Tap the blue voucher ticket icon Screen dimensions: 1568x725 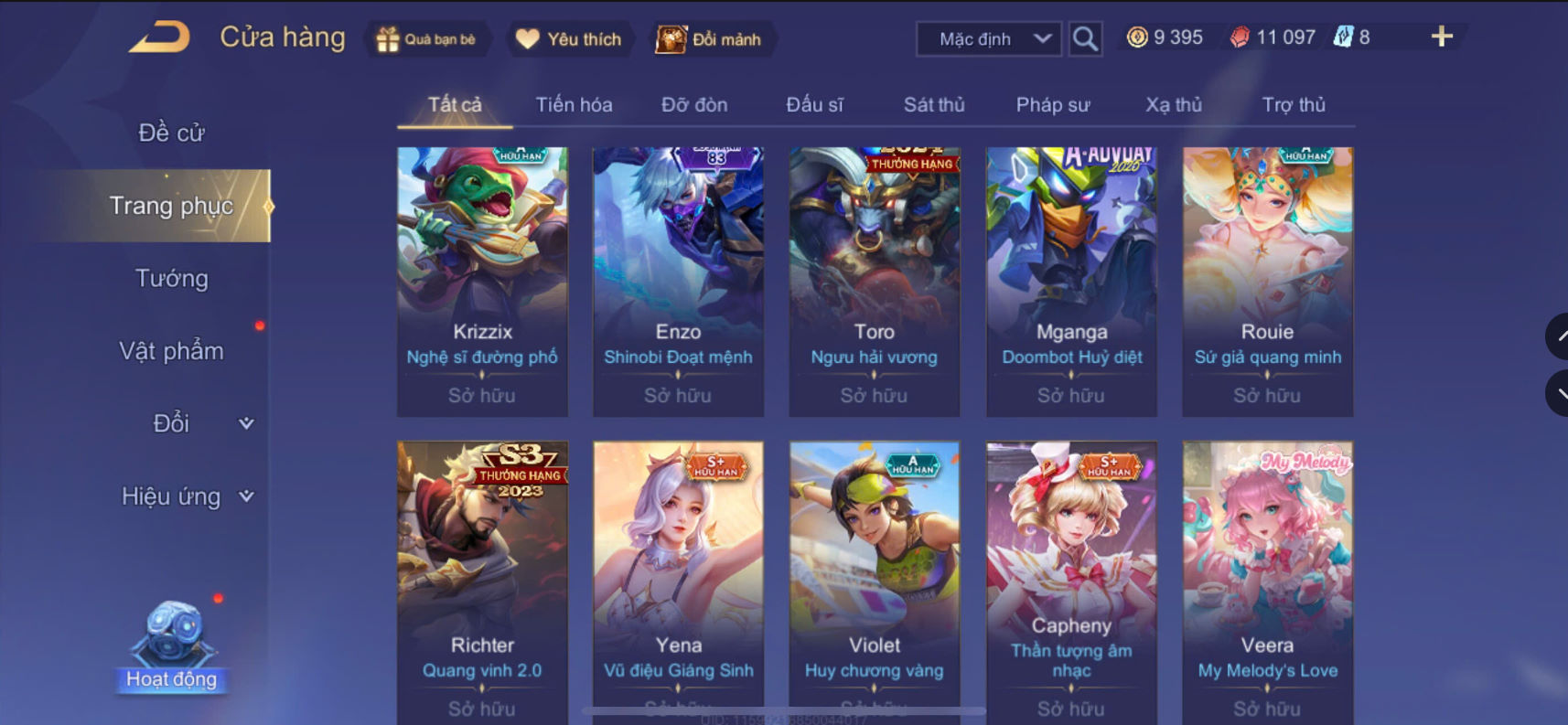tap(1342, 37)
